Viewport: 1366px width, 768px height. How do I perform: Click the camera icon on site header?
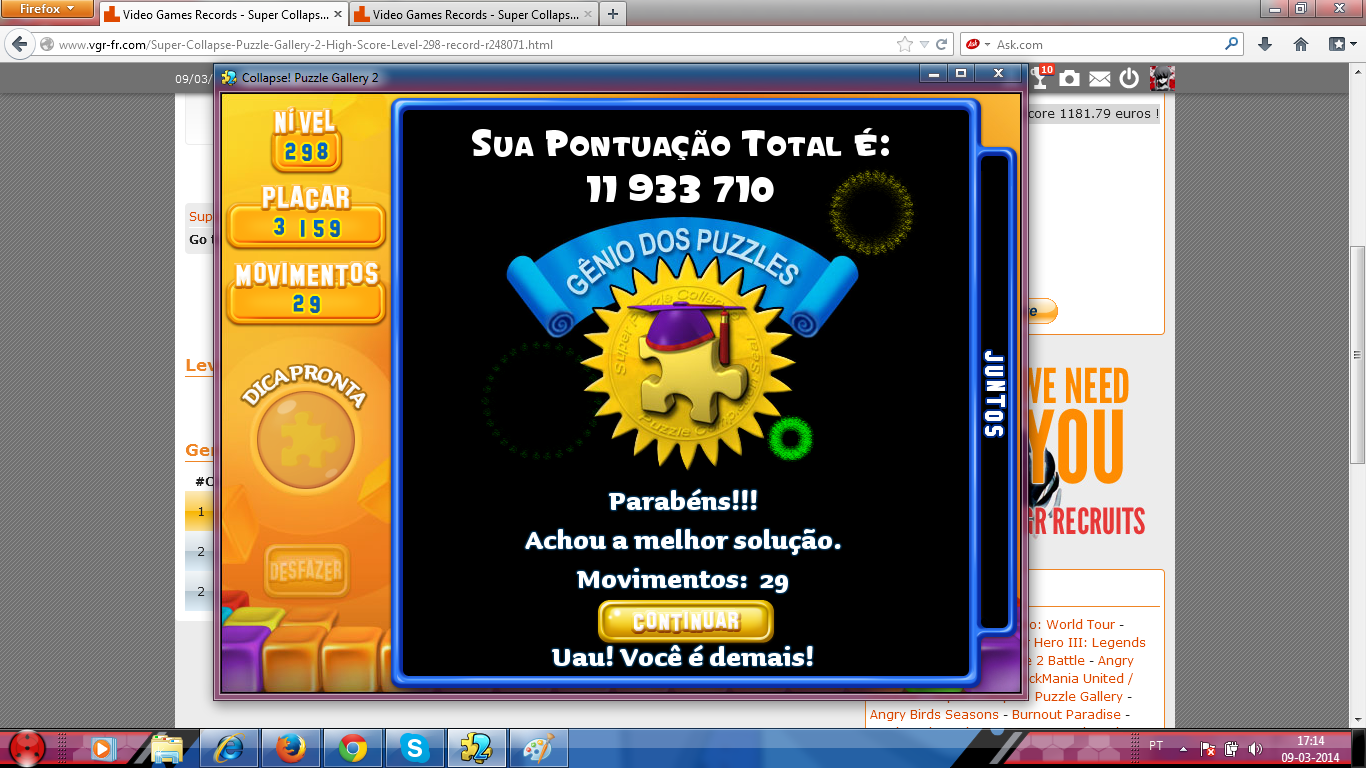tap(1069, 78)
